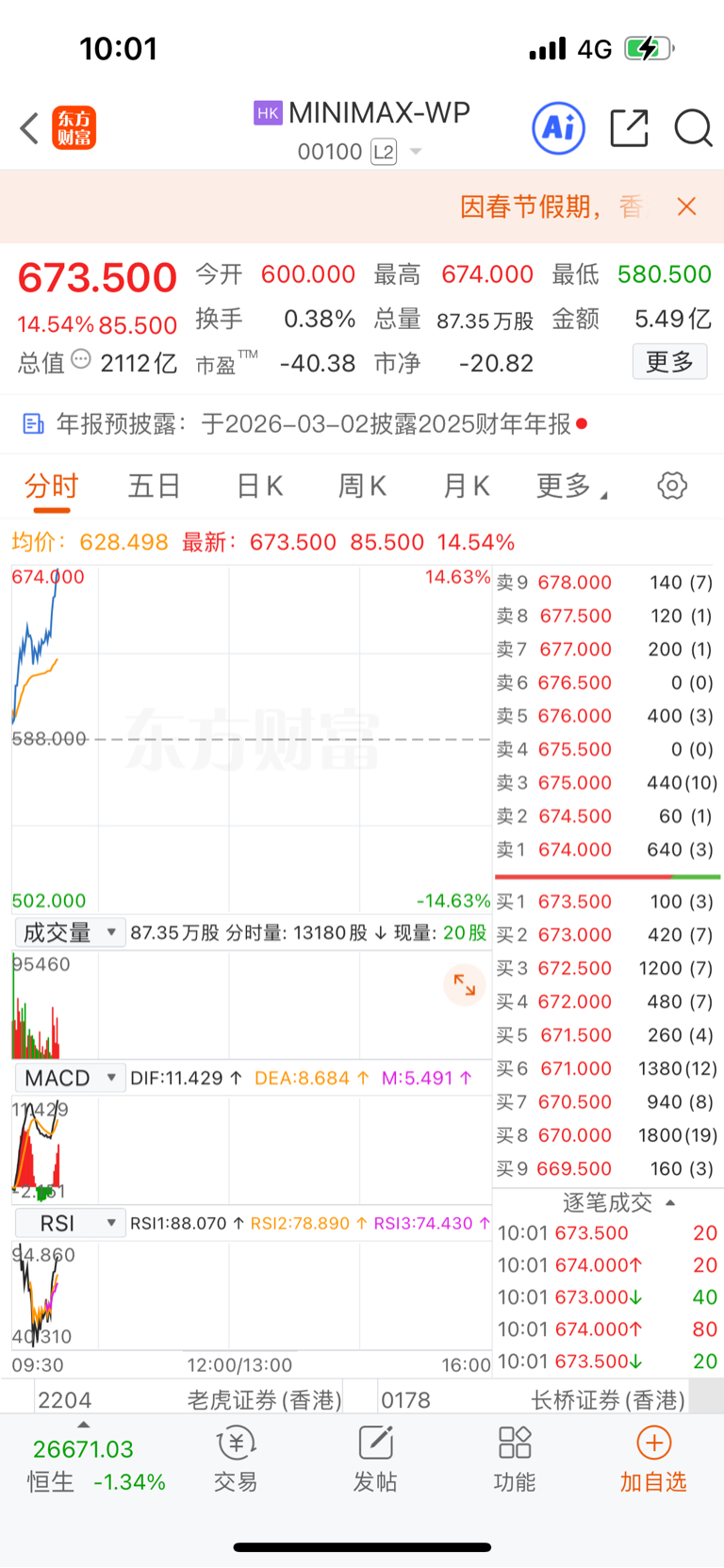Tap broker code 2204
The width and height of the screenshot is (724, 1568).
point(65,1400)
